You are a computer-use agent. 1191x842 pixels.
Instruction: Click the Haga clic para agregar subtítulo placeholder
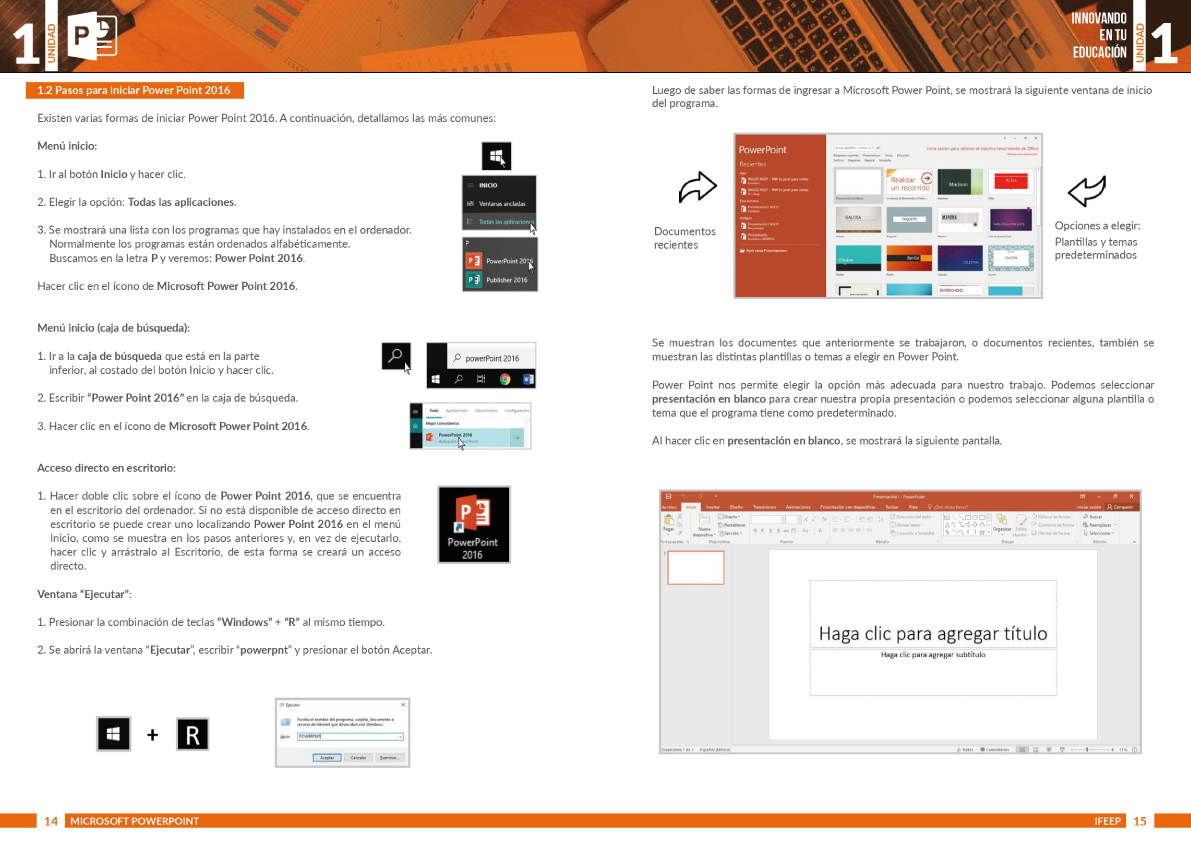(933, 672)
